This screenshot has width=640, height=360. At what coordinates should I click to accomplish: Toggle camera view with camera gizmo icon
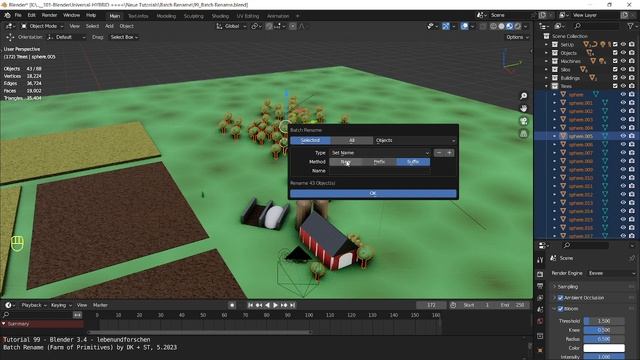pos(523,121)
